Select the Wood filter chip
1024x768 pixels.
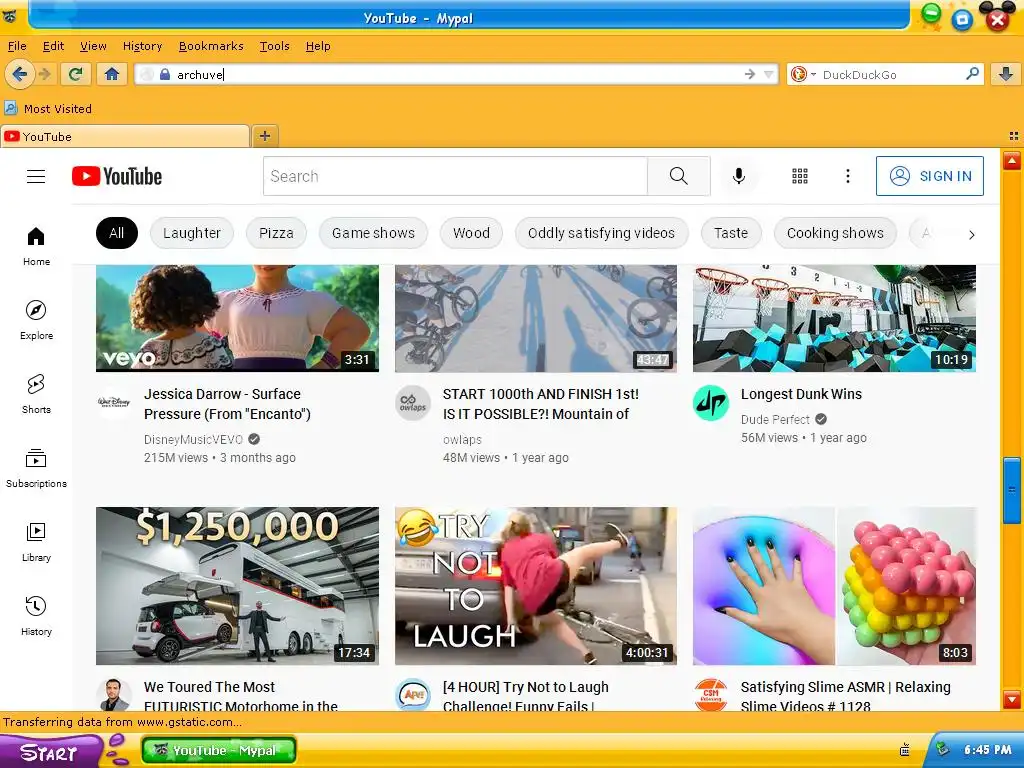tap(471, 233)
